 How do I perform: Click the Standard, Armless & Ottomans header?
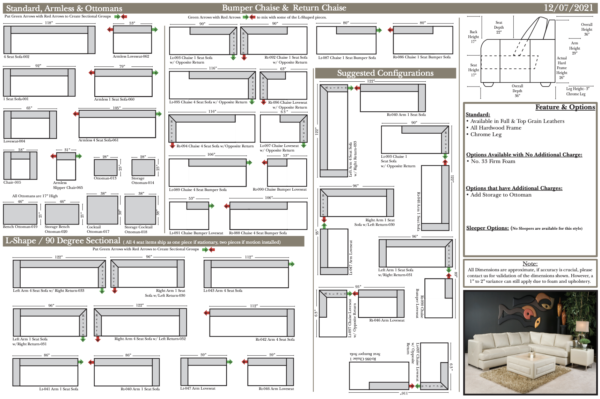pyautogui.click(x=64, y=8)
